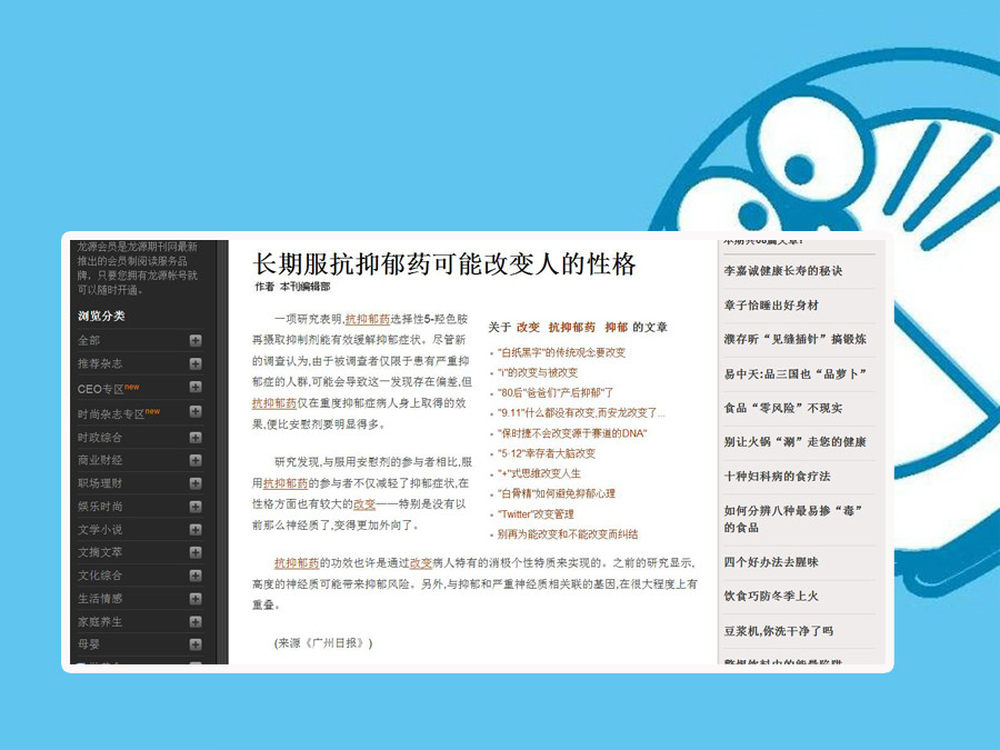Open the 全部 category

(89, 341)
